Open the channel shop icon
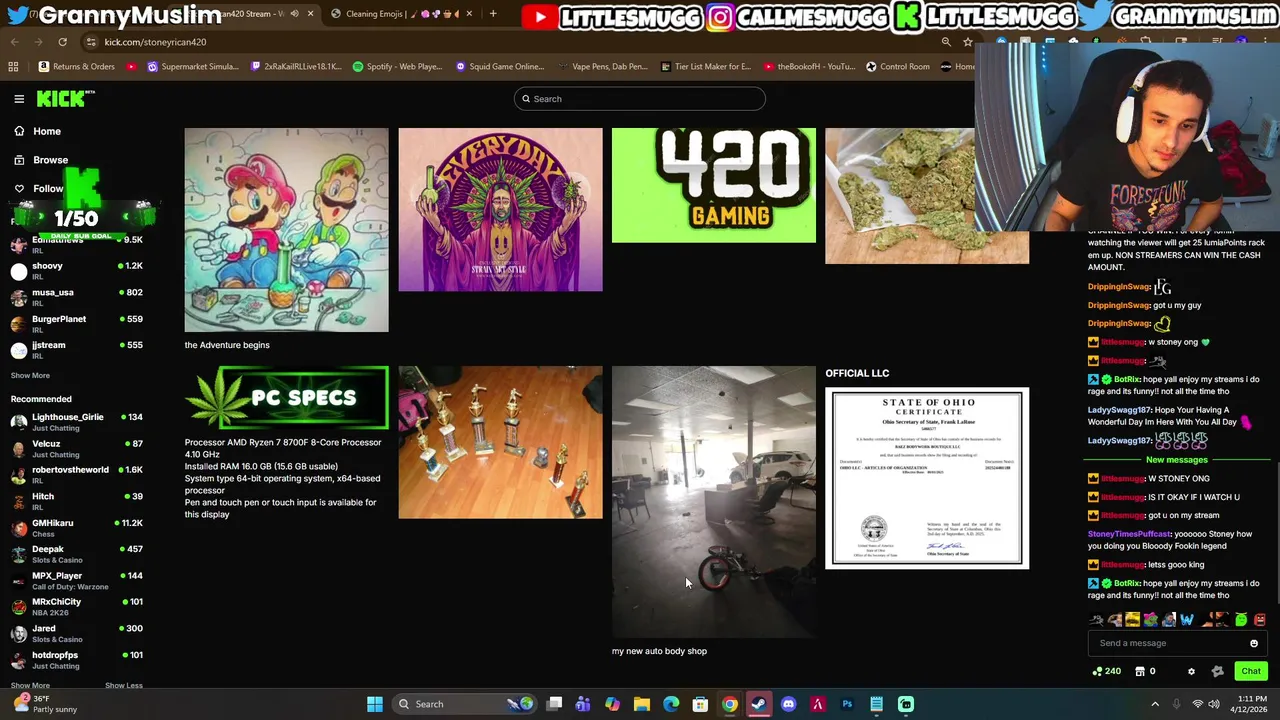This screenshot has width=1280, height=720. coord(1139,671)
